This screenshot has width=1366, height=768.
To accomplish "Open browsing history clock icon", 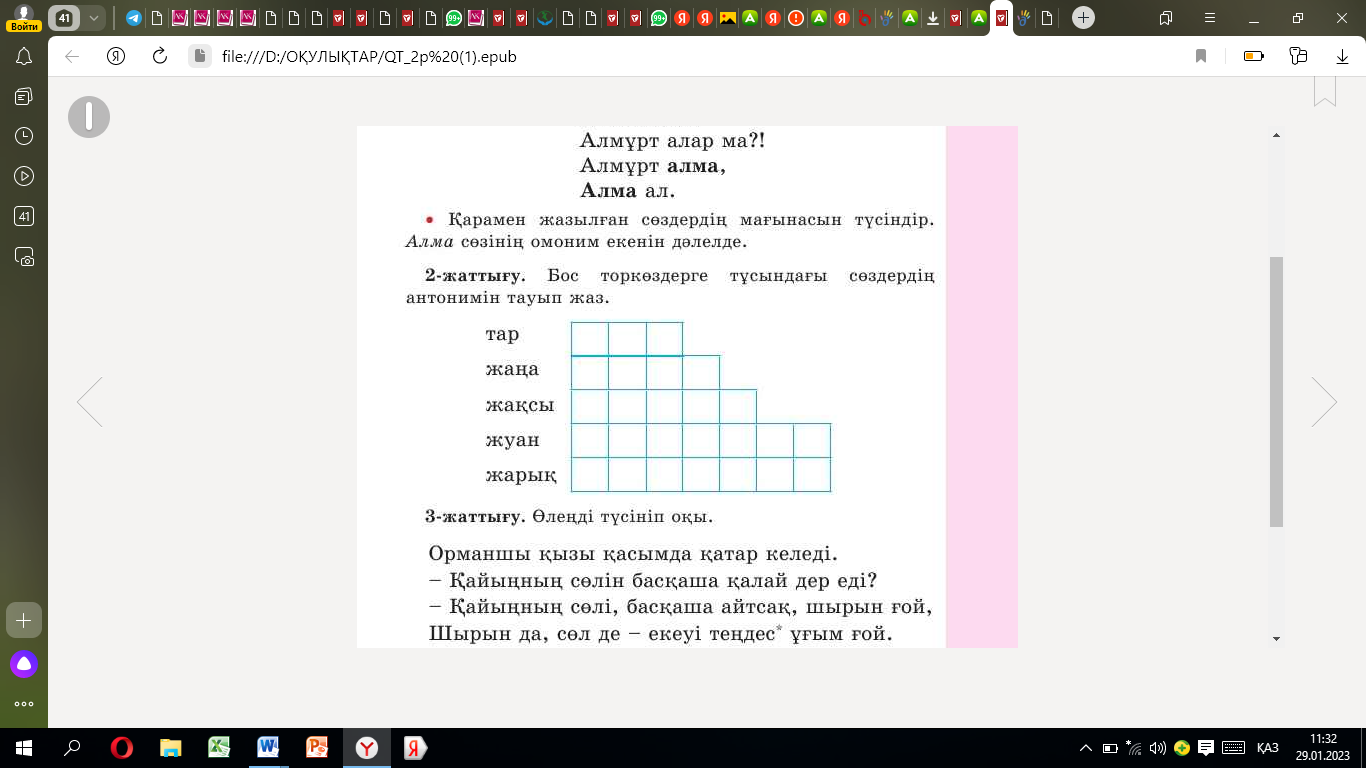I will click(x=24, y=136).
